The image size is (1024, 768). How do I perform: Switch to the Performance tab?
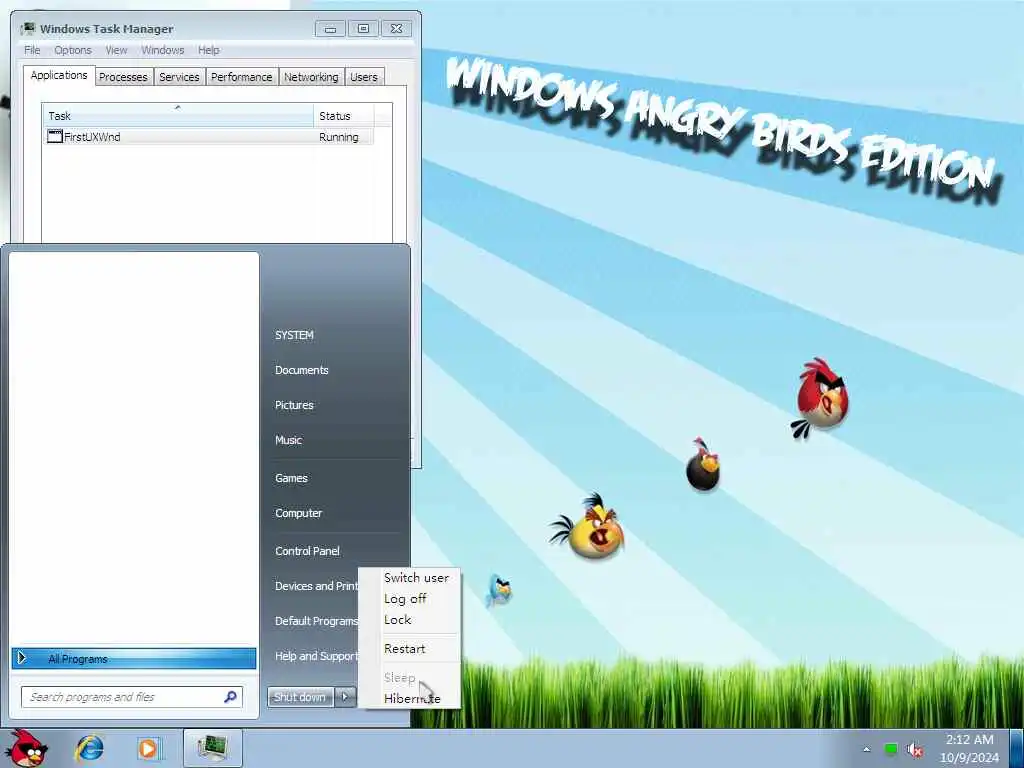[x=242, y=77]
